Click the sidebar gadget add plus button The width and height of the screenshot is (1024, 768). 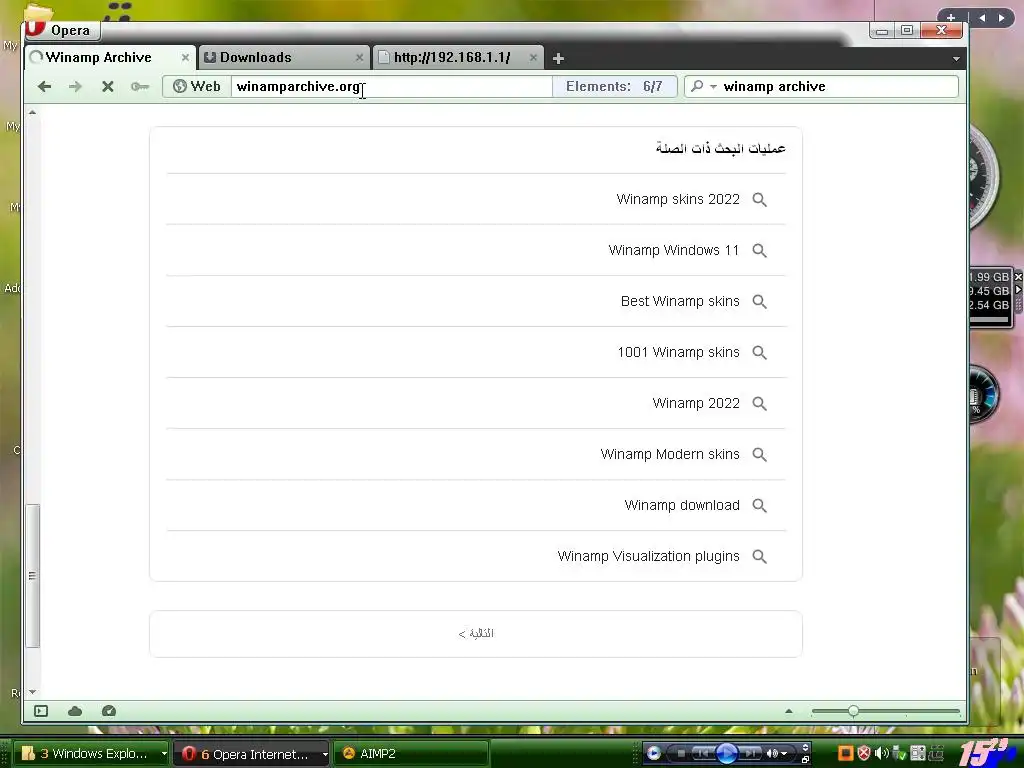click(951, 18)
